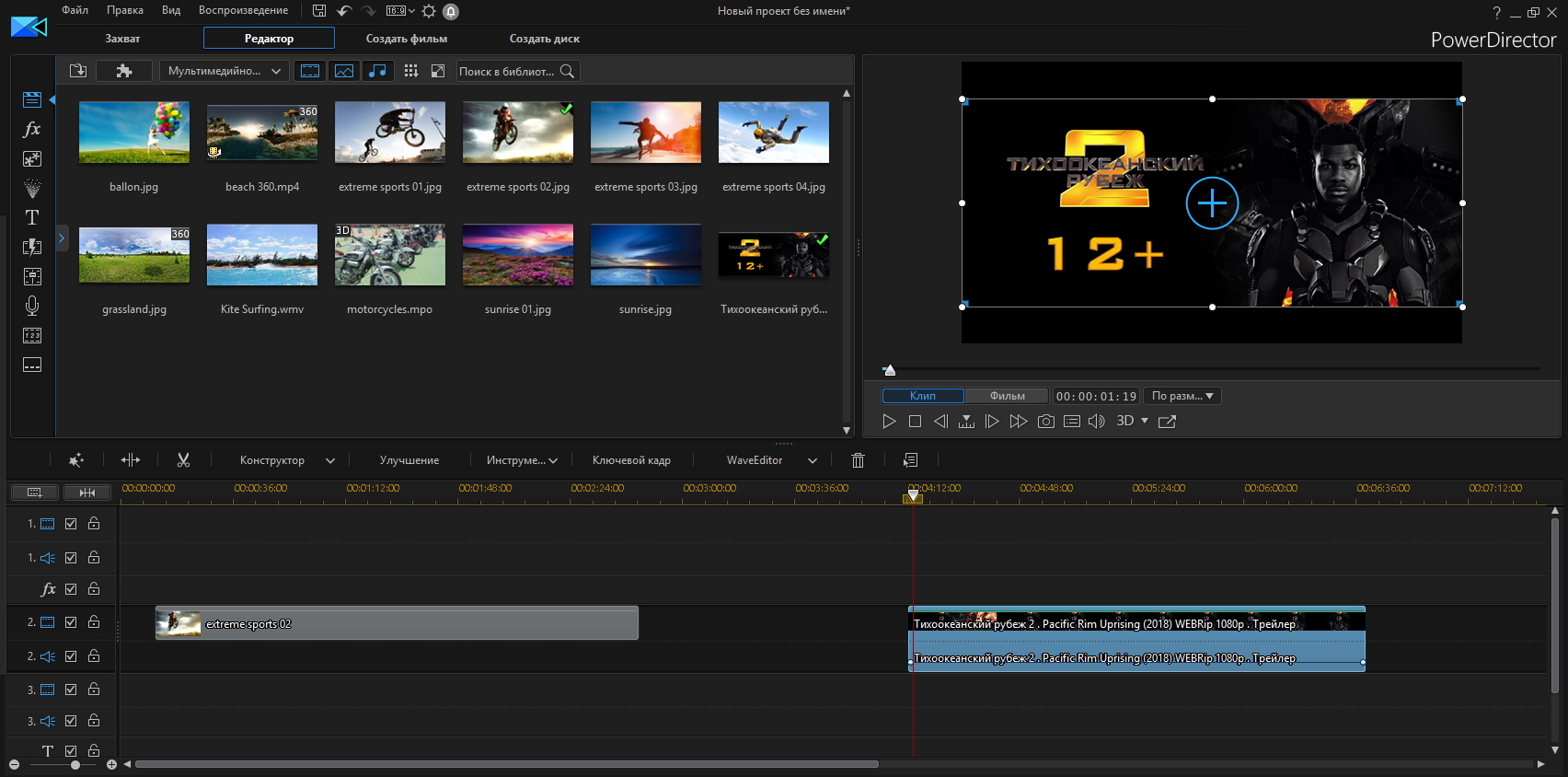Screen dimensions: 1568x777
Task: Open the Вид menu
Action: click(x=171, y=10)
